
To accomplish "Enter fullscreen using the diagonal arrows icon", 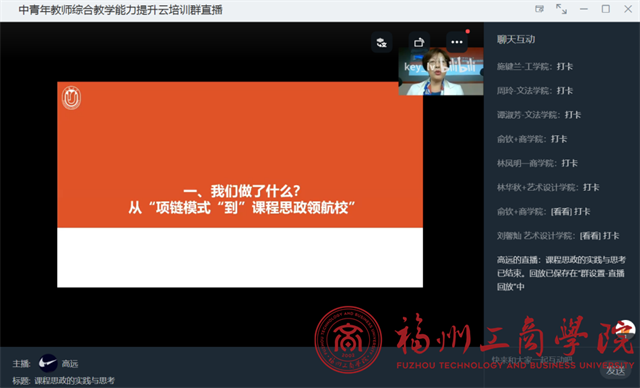I will [562, 9].
